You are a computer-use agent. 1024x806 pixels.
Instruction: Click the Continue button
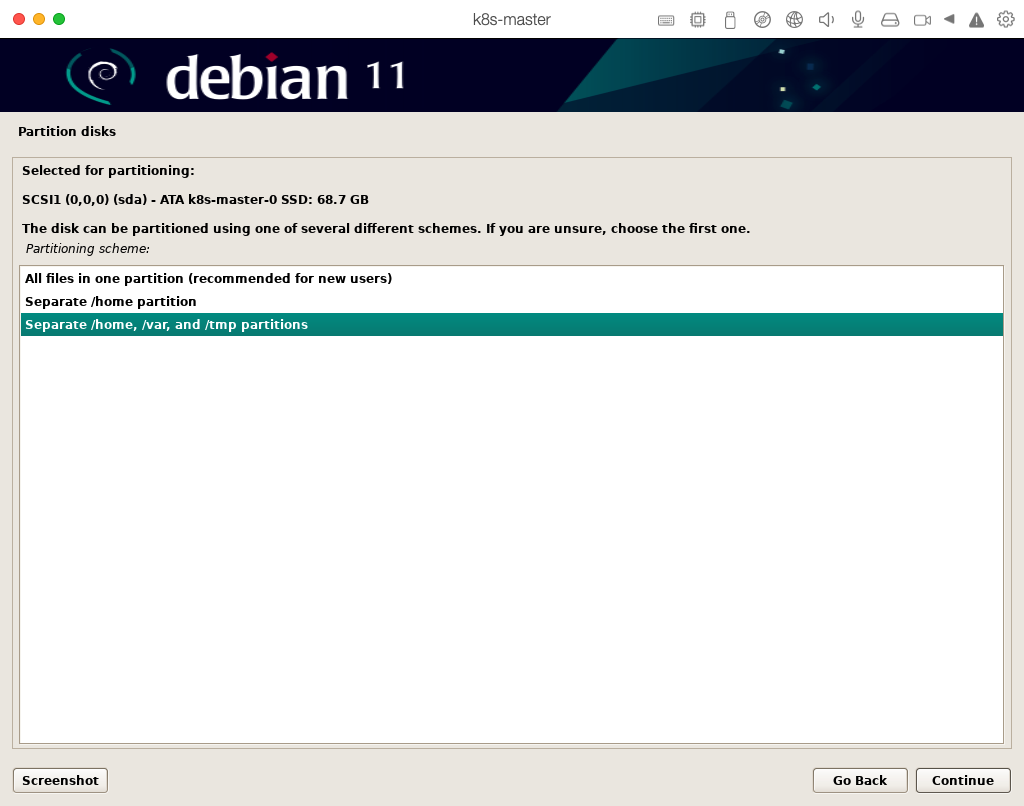click(963, 781)
